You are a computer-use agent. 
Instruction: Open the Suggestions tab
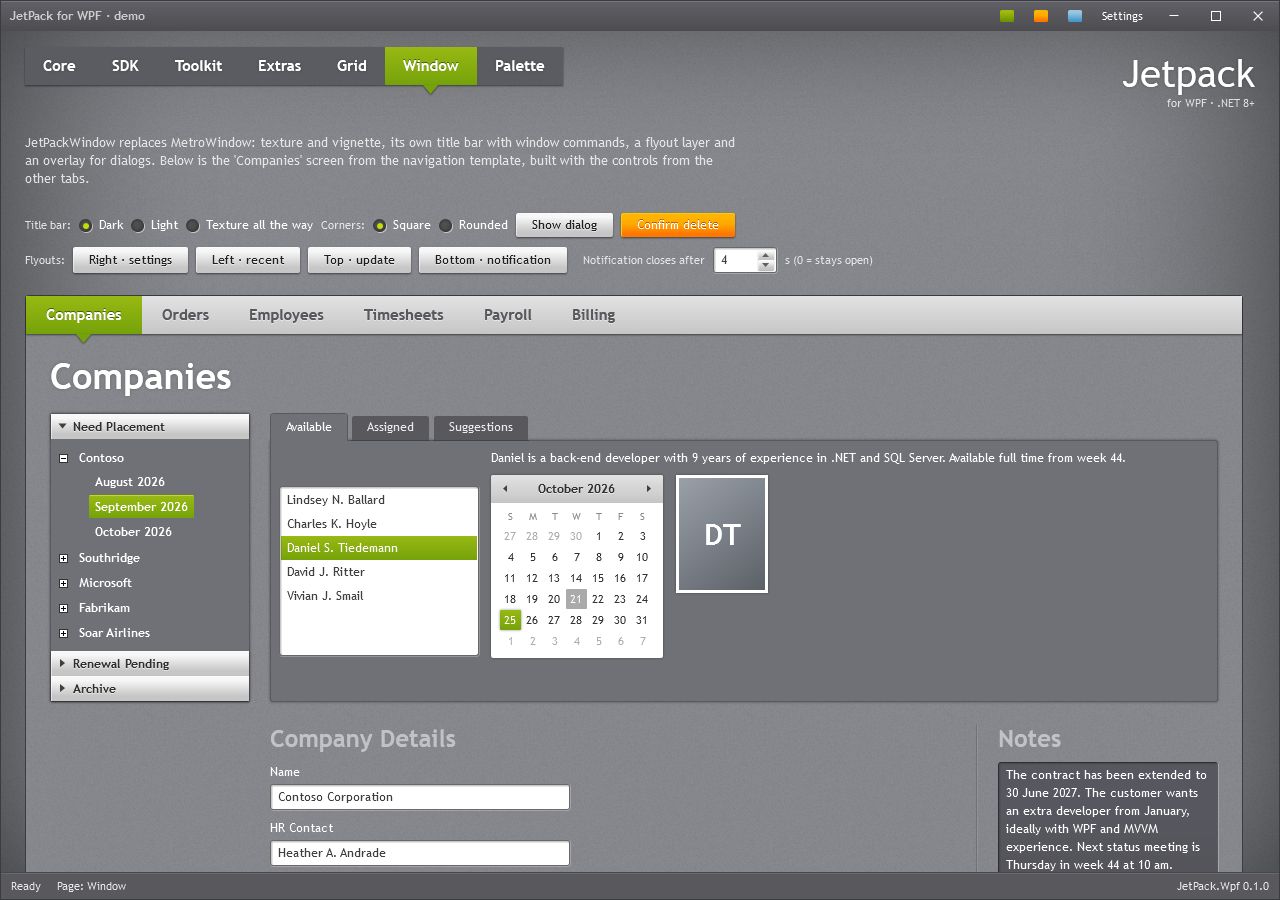click(481, 427)
